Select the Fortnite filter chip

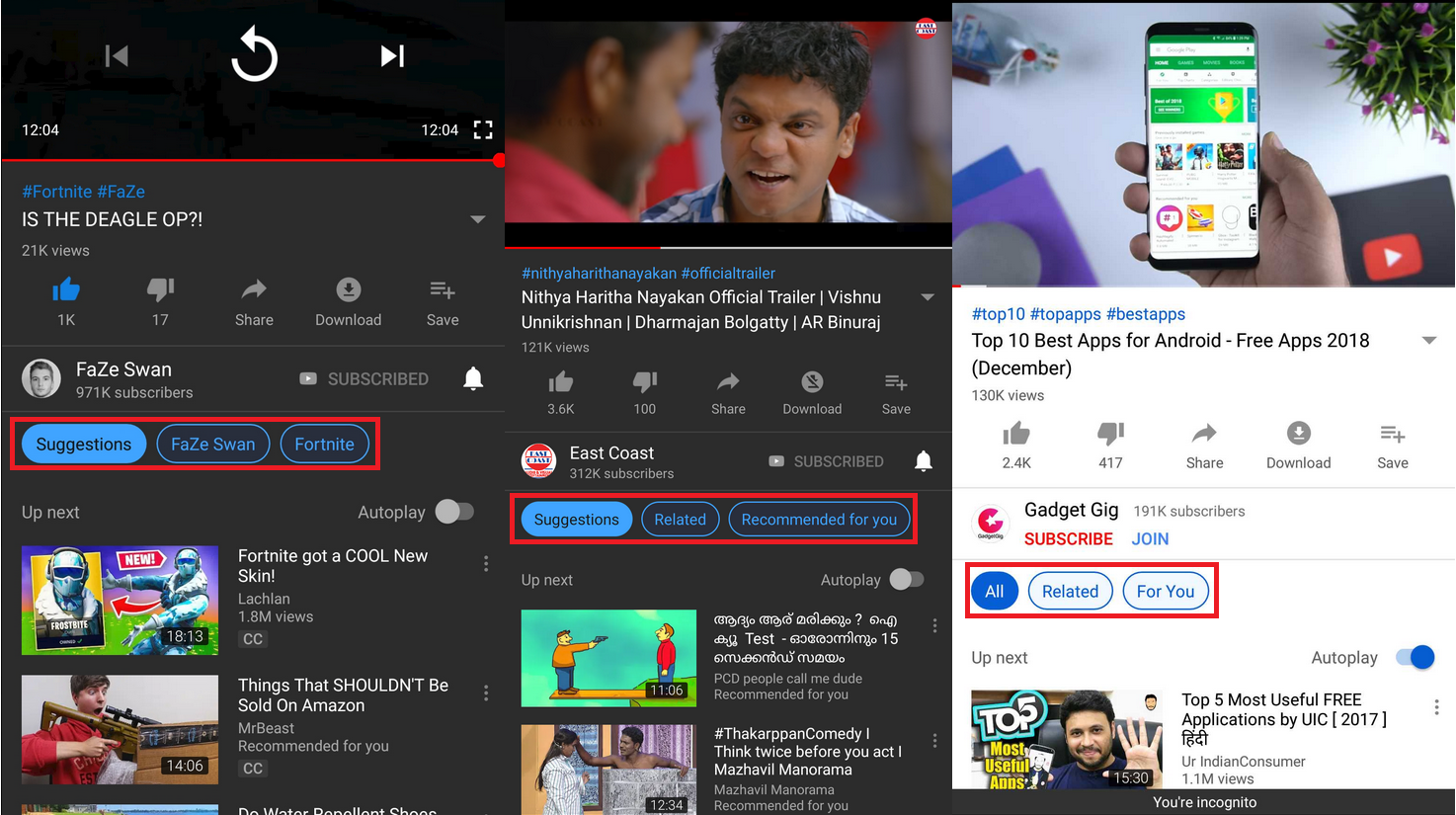point(324,445)
